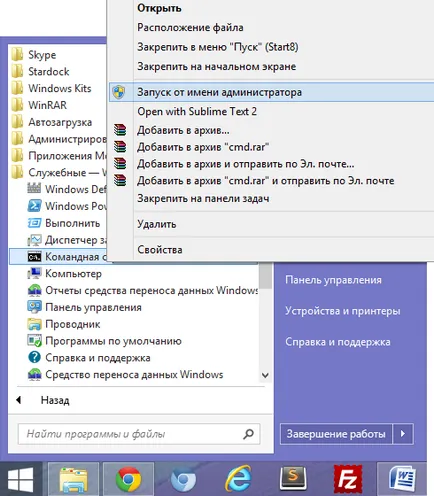
Task: Launch Google Chrome from taskbar
Action: [x=128, y=479]
